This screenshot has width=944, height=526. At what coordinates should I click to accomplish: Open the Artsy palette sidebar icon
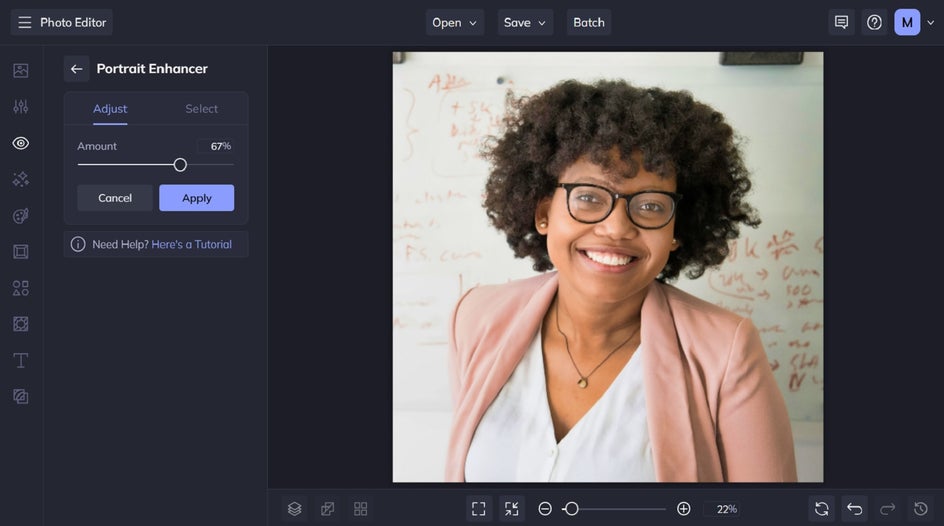click(x=20, y=215)
